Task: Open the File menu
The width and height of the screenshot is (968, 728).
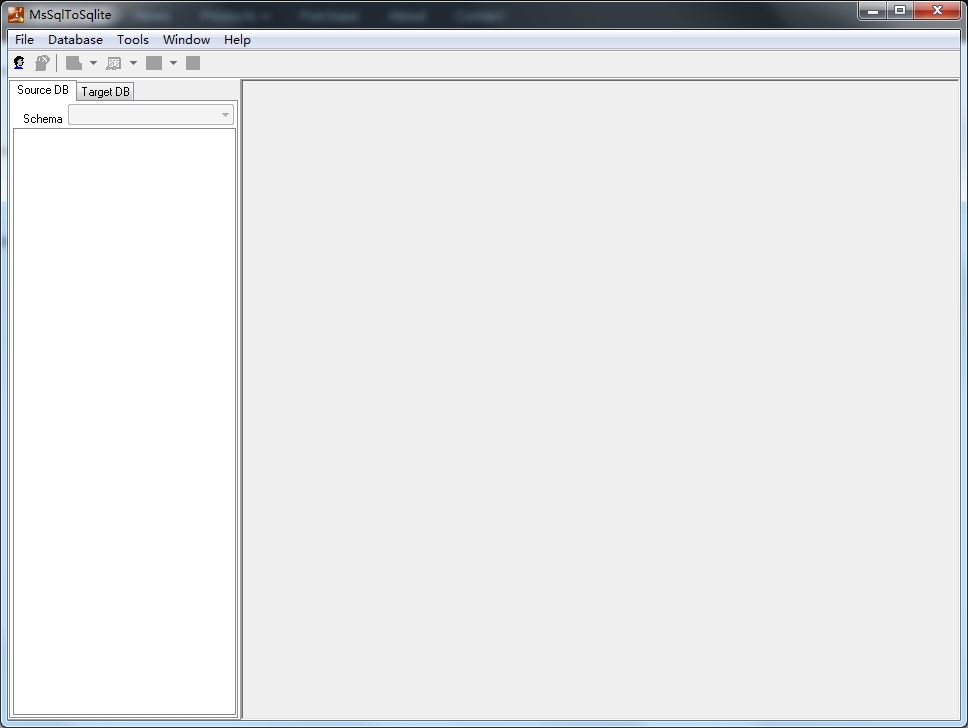Action: pos(24,40)
